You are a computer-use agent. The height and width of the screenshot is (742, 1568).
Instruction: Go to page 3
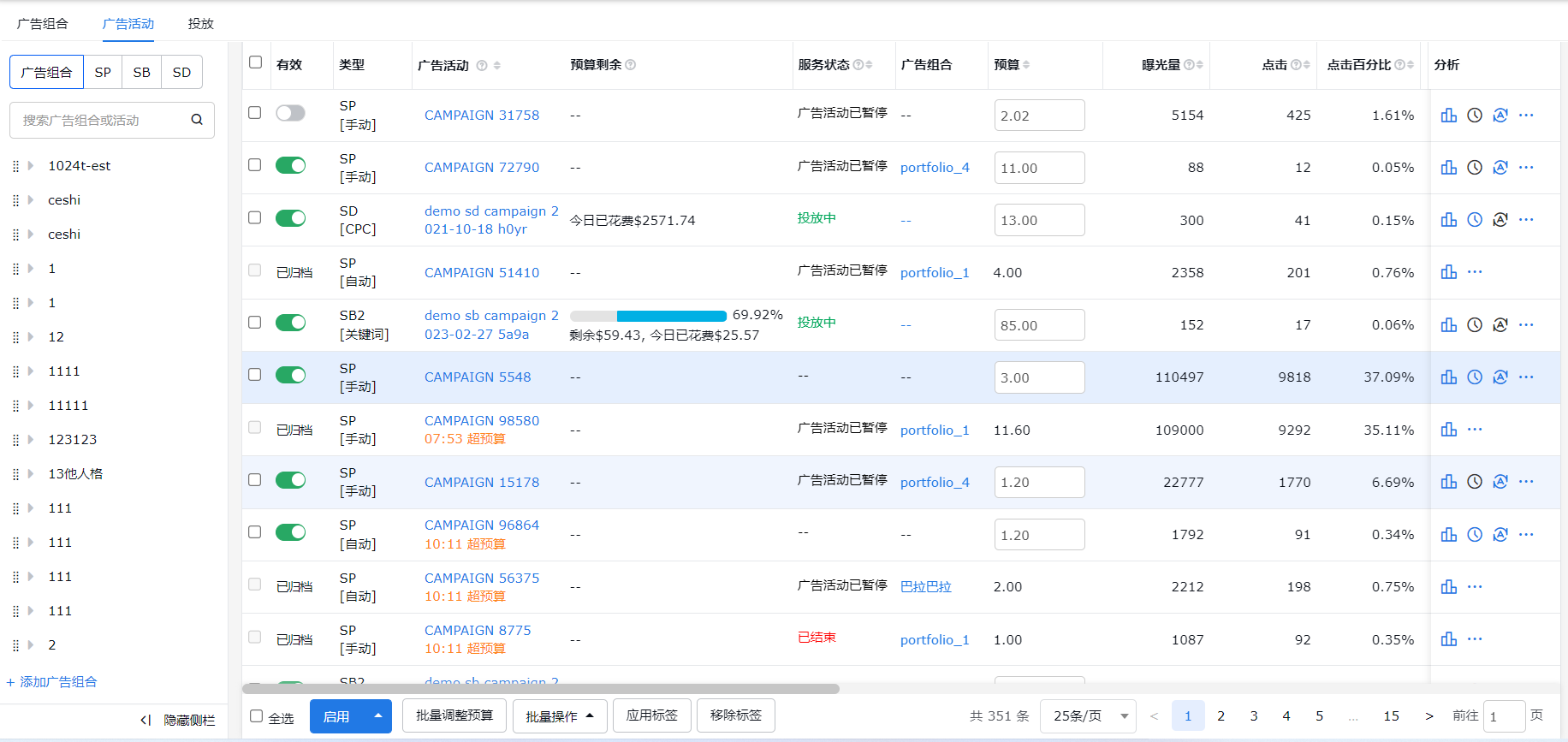(1254, 716)
